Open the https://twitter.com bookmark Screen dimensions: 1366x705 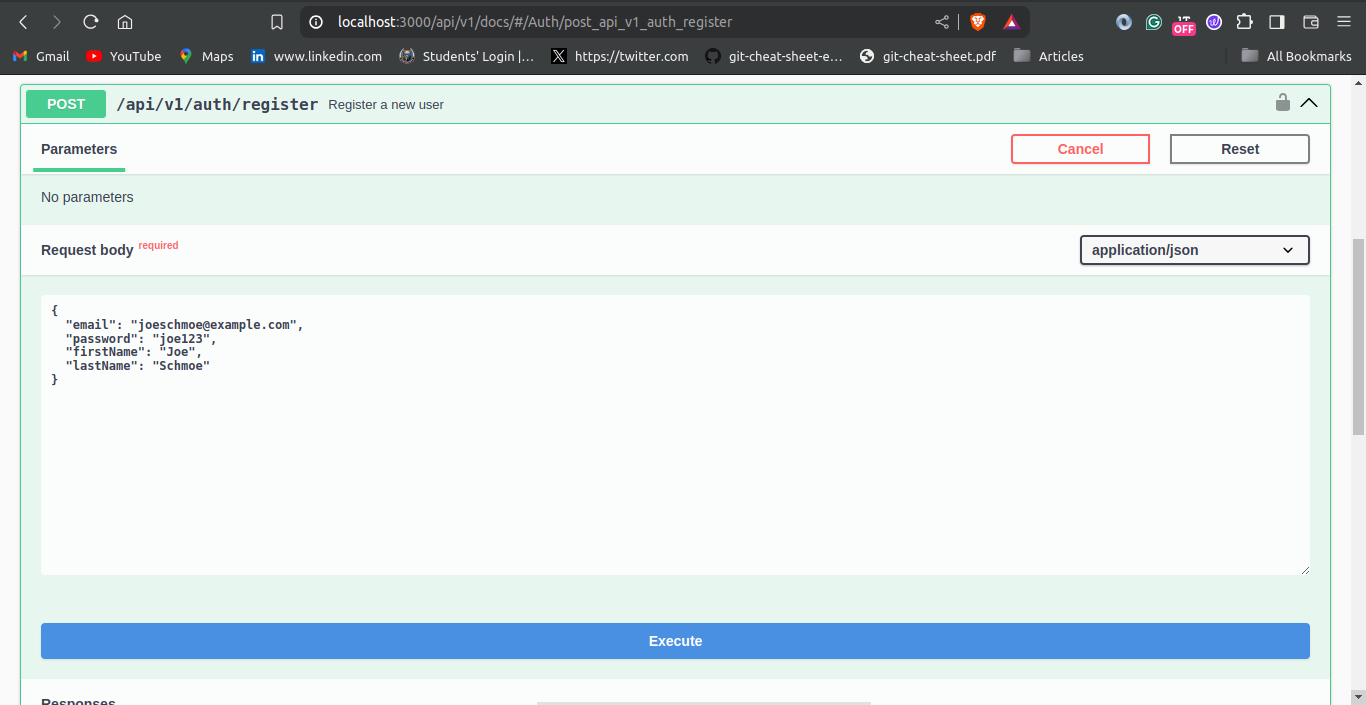620,56
